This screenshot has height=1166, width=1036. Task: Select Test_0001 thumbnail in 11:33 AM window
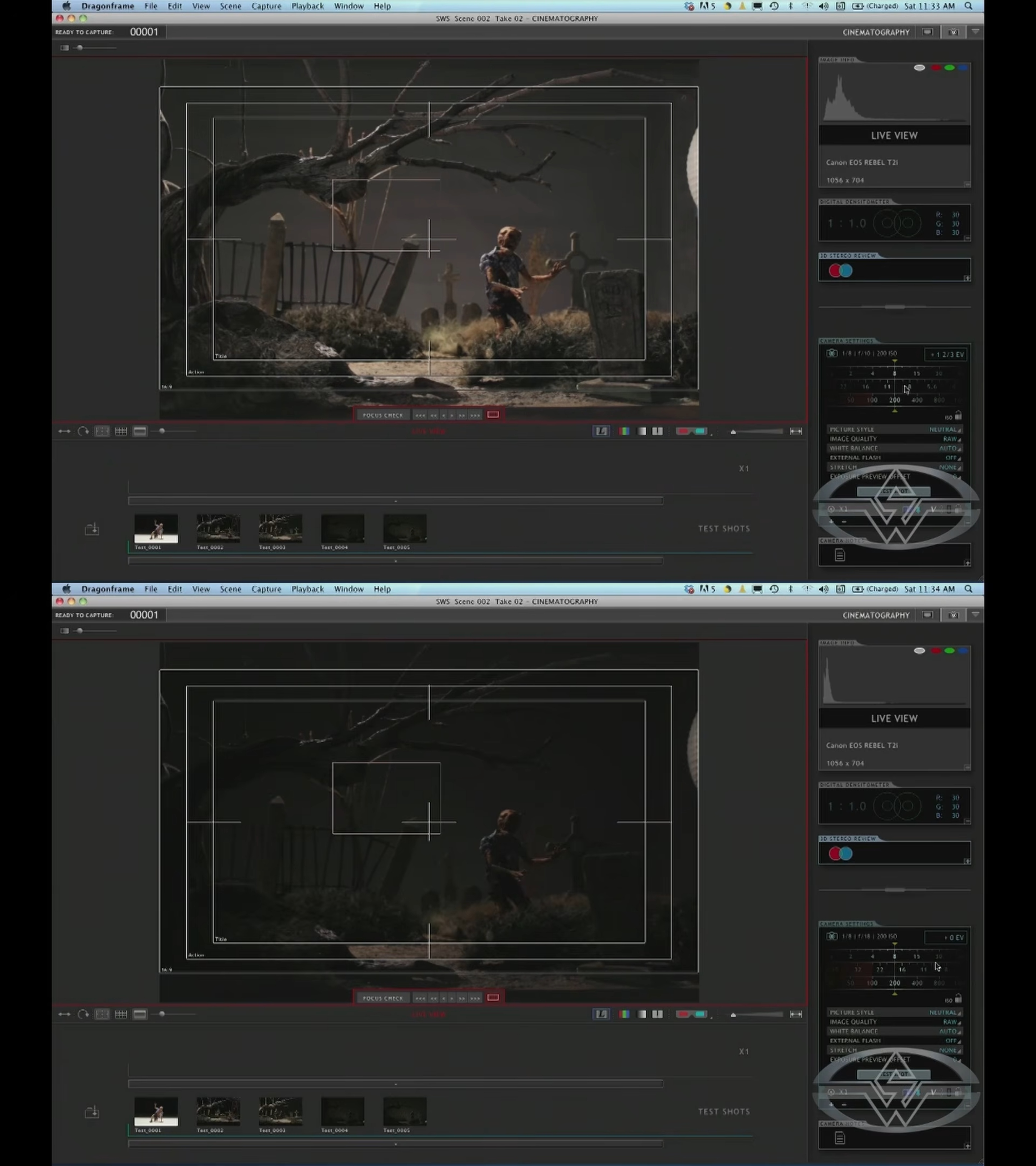(156, 529)
